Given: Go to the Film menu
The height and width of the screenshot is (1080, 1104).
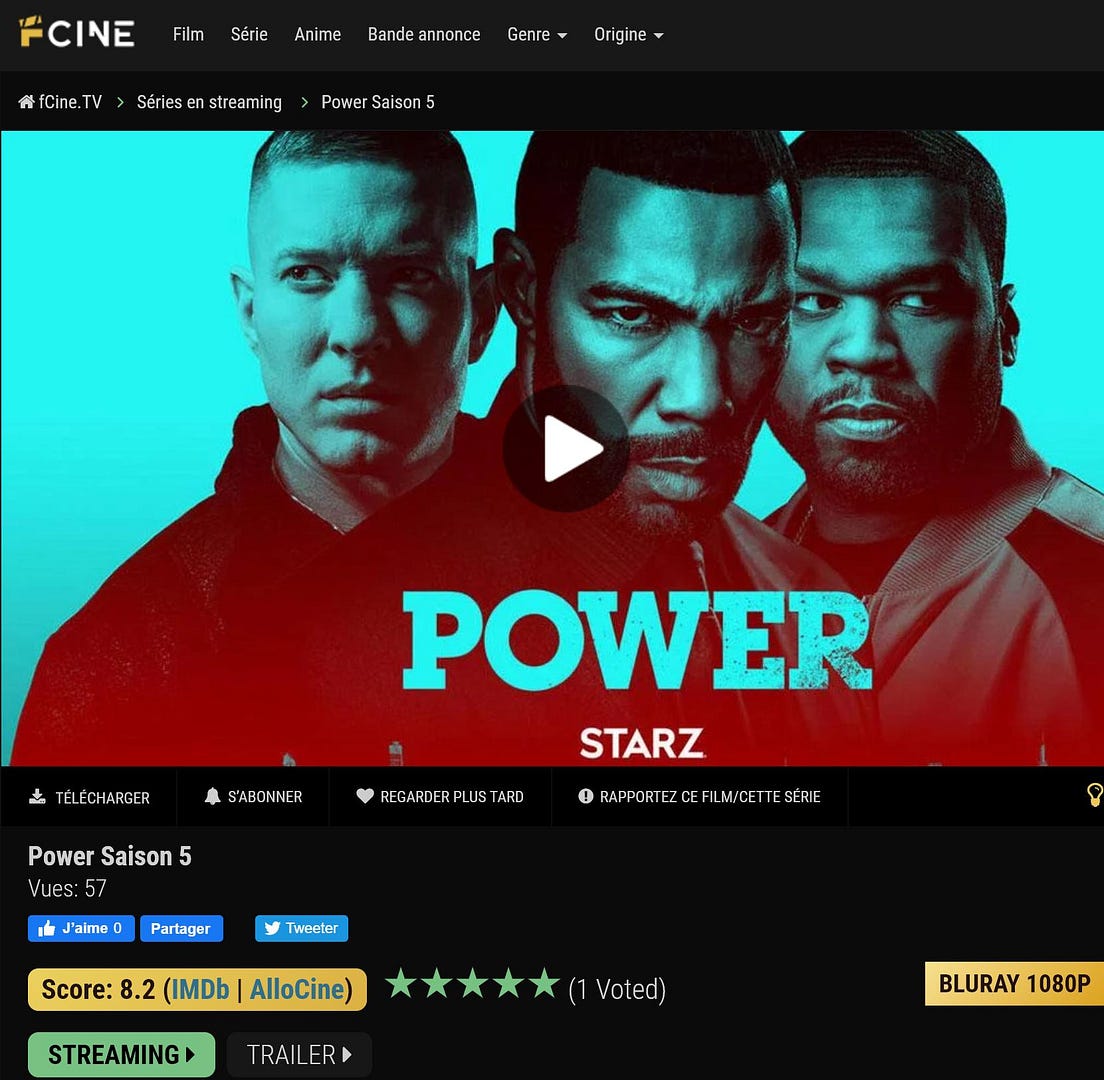Looking at the screenshot, I should click(188, 34).
